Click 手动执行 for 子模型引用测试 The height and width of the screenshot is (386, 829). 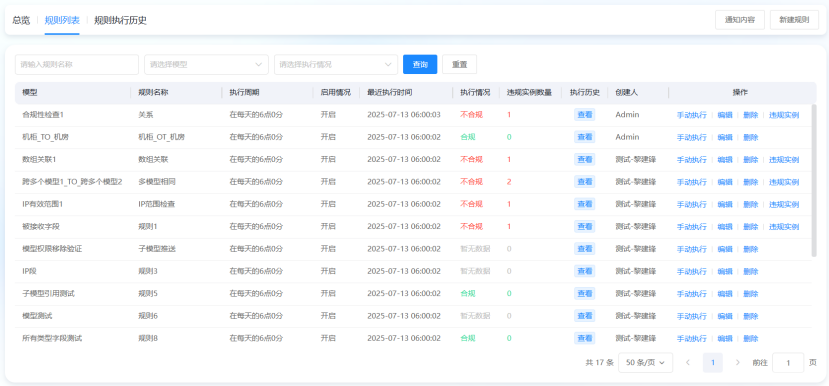click(x=692, y=294)
